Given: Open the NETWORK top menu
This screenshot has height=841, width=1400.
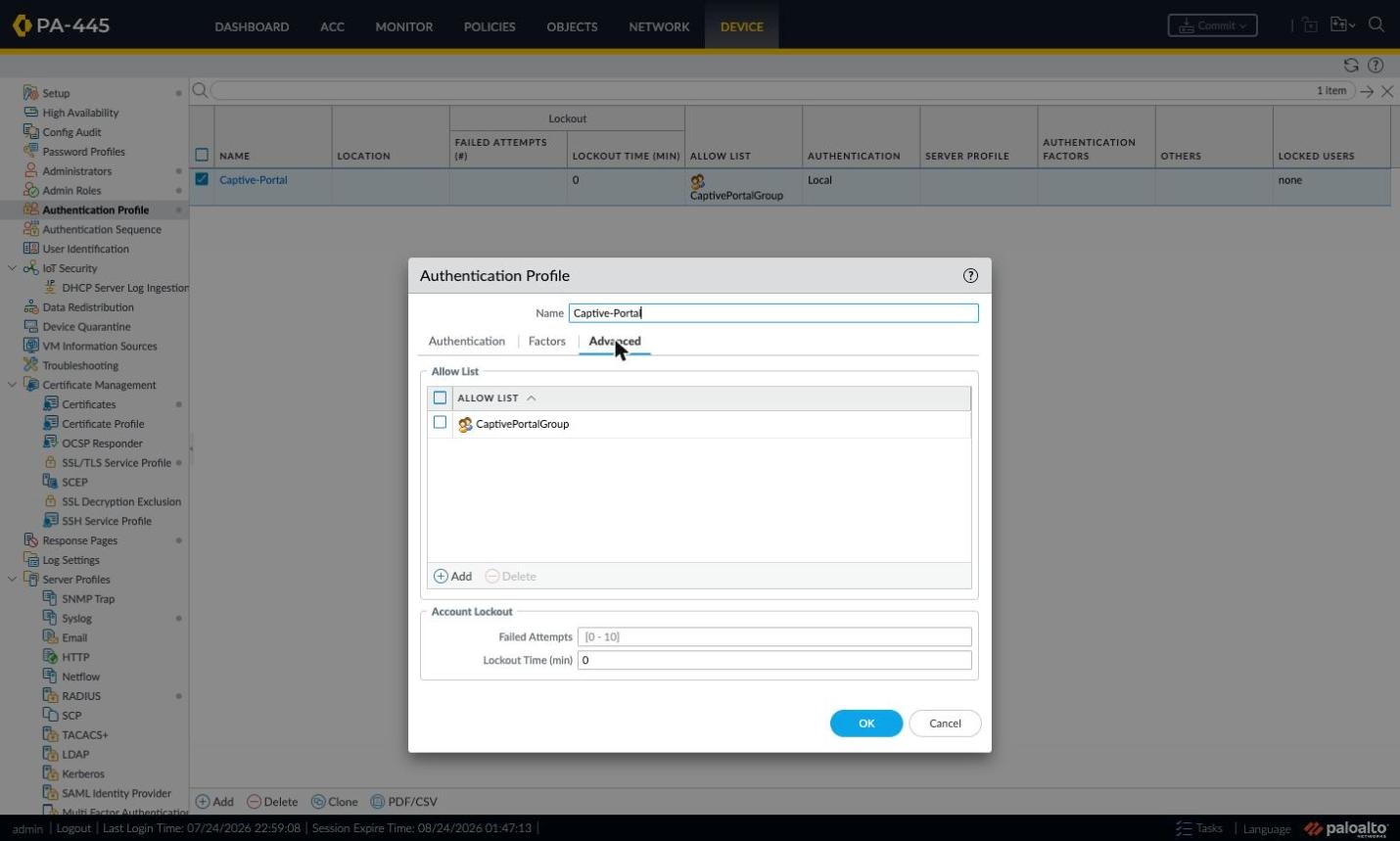Looking at the screenshot, I should click(659, 26).
